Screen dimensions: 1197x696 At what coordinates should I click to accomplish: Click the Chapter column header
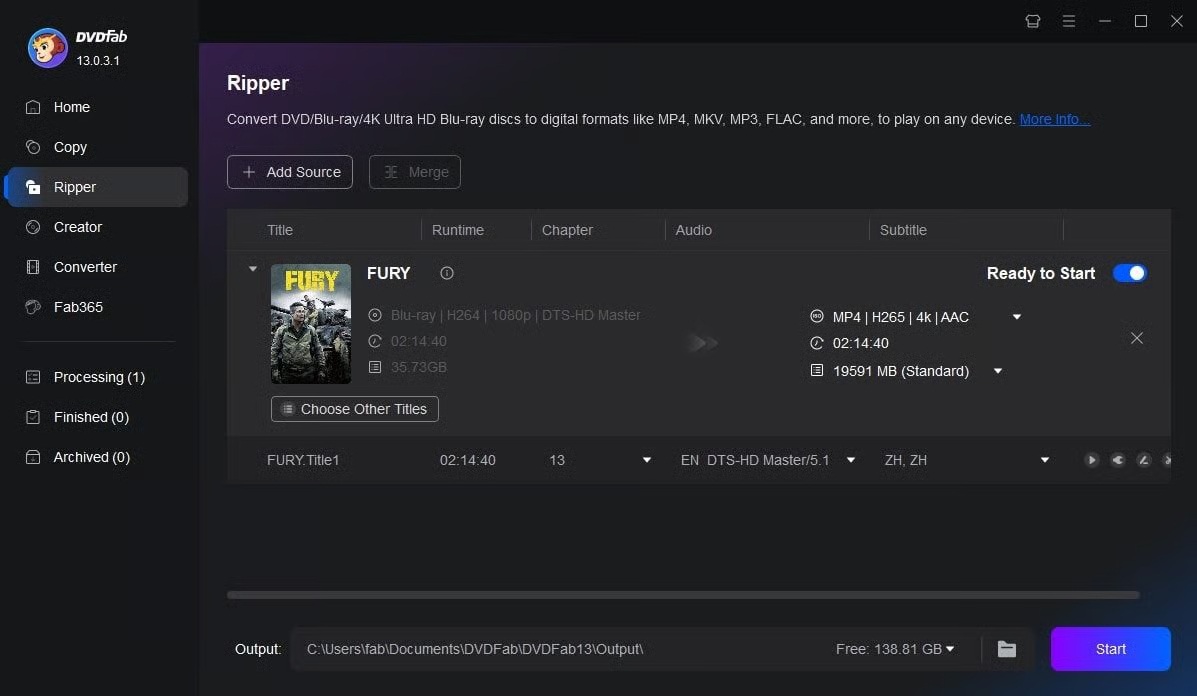567,230
